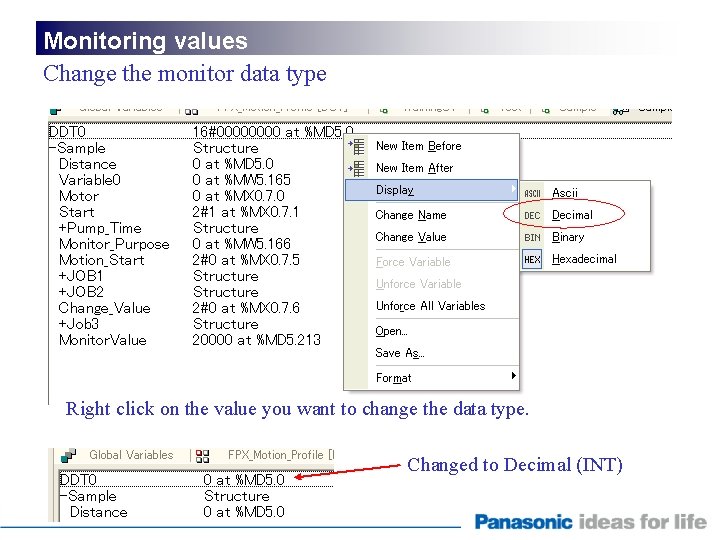
Task: Click value 2#1 at %MX0.7.1
Action: coord(246,212)
